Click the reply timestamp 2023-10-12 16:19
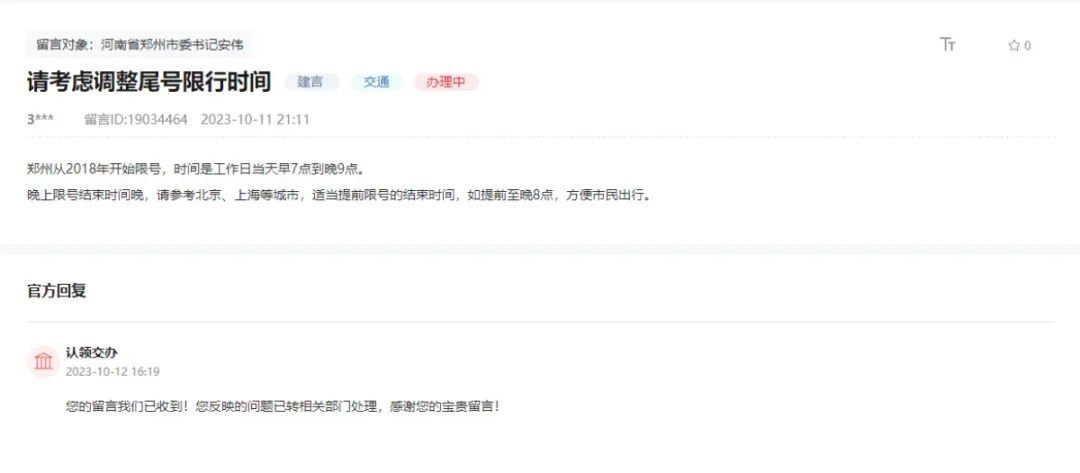 (x=112, y=372)
